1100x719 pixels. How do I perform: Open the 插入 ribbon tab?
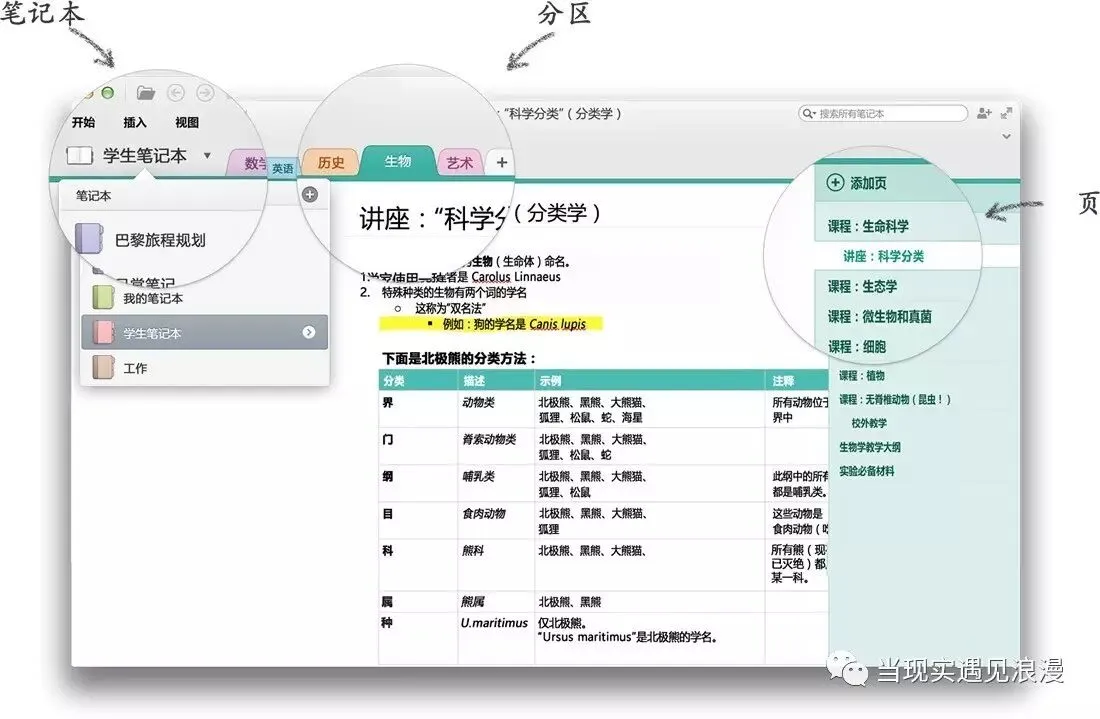click(135, 122)
